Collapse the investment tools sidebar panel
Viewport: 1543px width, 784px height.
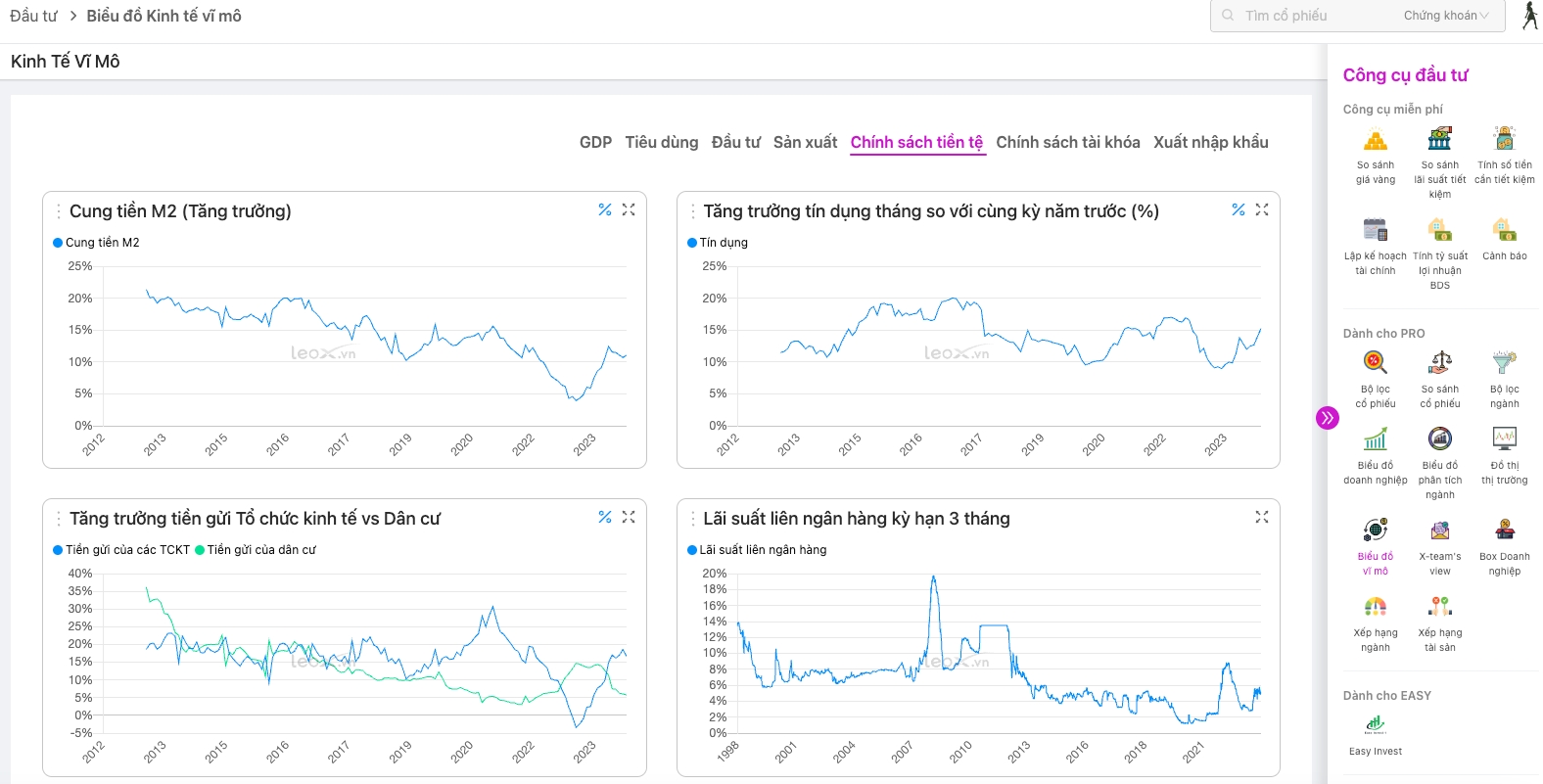1327,419
